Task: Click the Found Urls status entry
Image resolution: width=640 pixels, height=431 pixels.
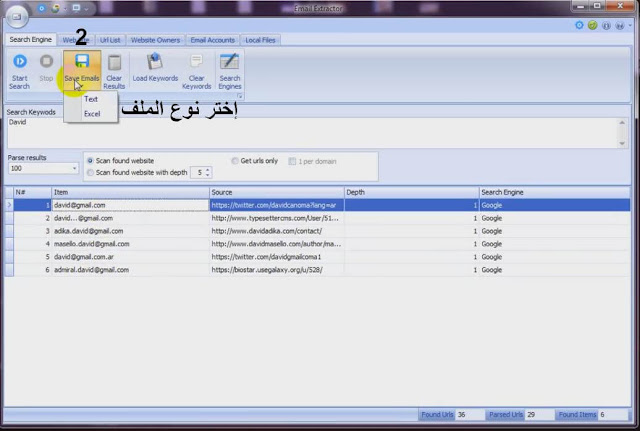Action: tap(450, 415)
